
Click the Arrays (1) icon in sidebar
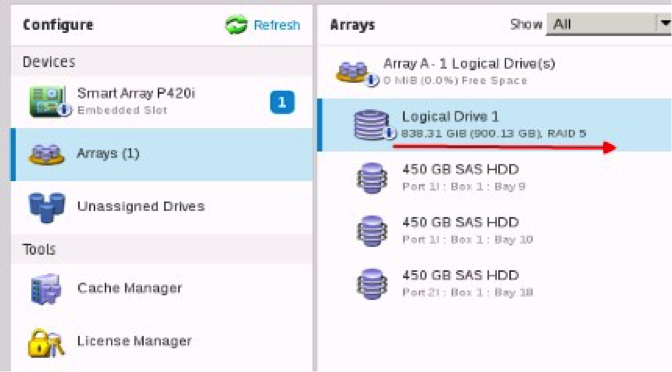pyautogui.click(x=46, y=154)
